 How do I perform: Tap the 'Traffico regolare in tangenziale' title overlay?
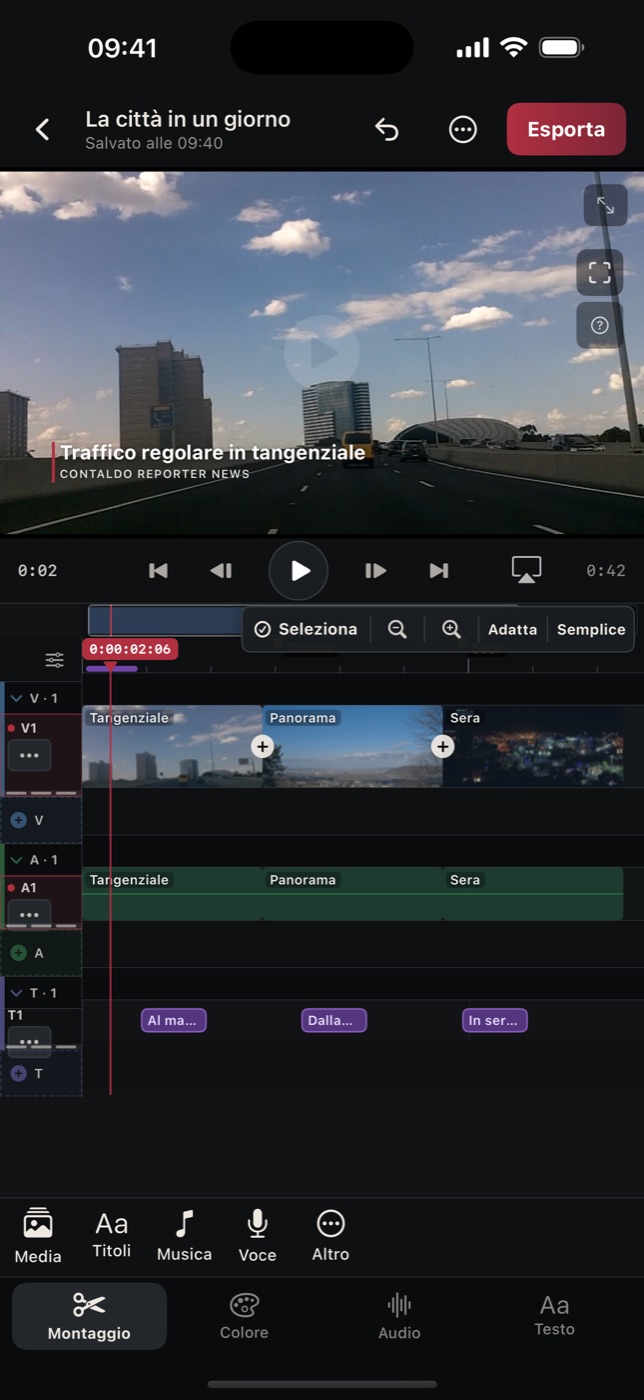[212, 453]
